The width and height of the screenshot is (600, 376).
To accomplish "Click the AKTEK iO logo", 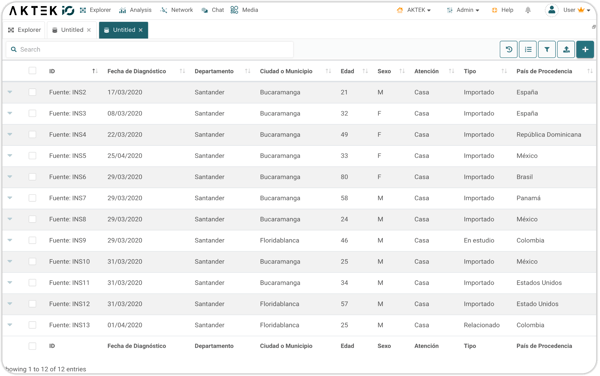I will click(x=41, y=10).
